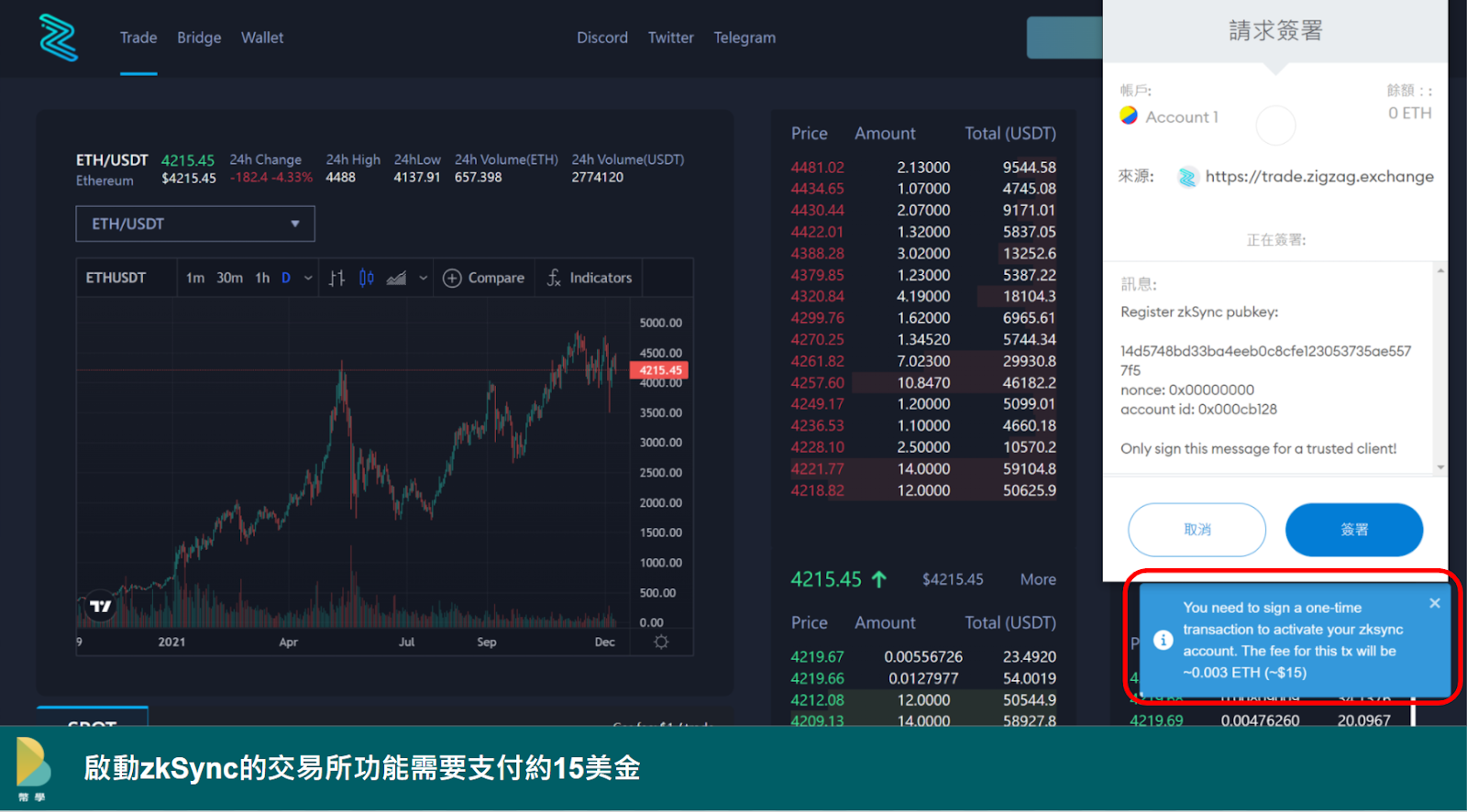Click the fx icon beside Indicators
This screenshot has height=812, width=1467.
554,278
